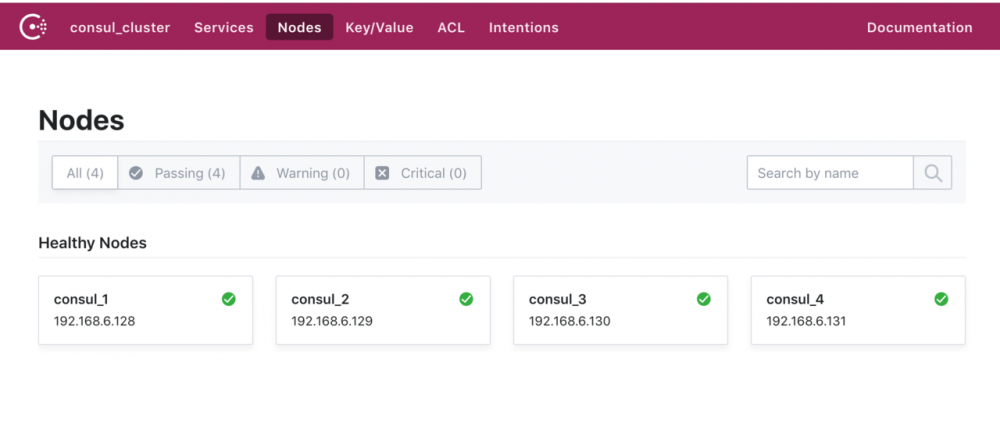
Task: Click the search magnifier icon
Action: [932, 173]
